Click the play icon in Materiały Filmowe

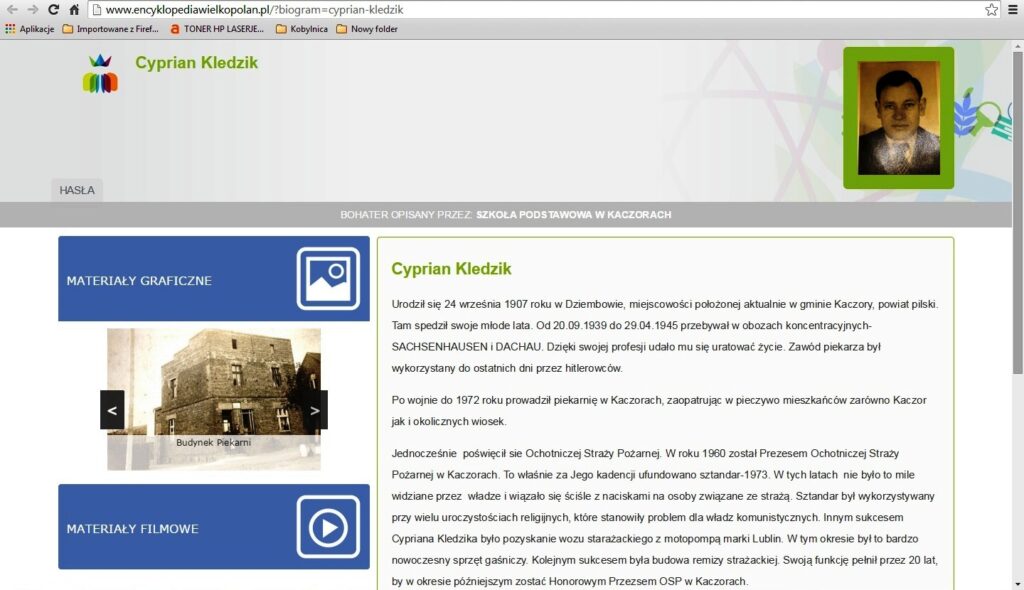point(328,527)
